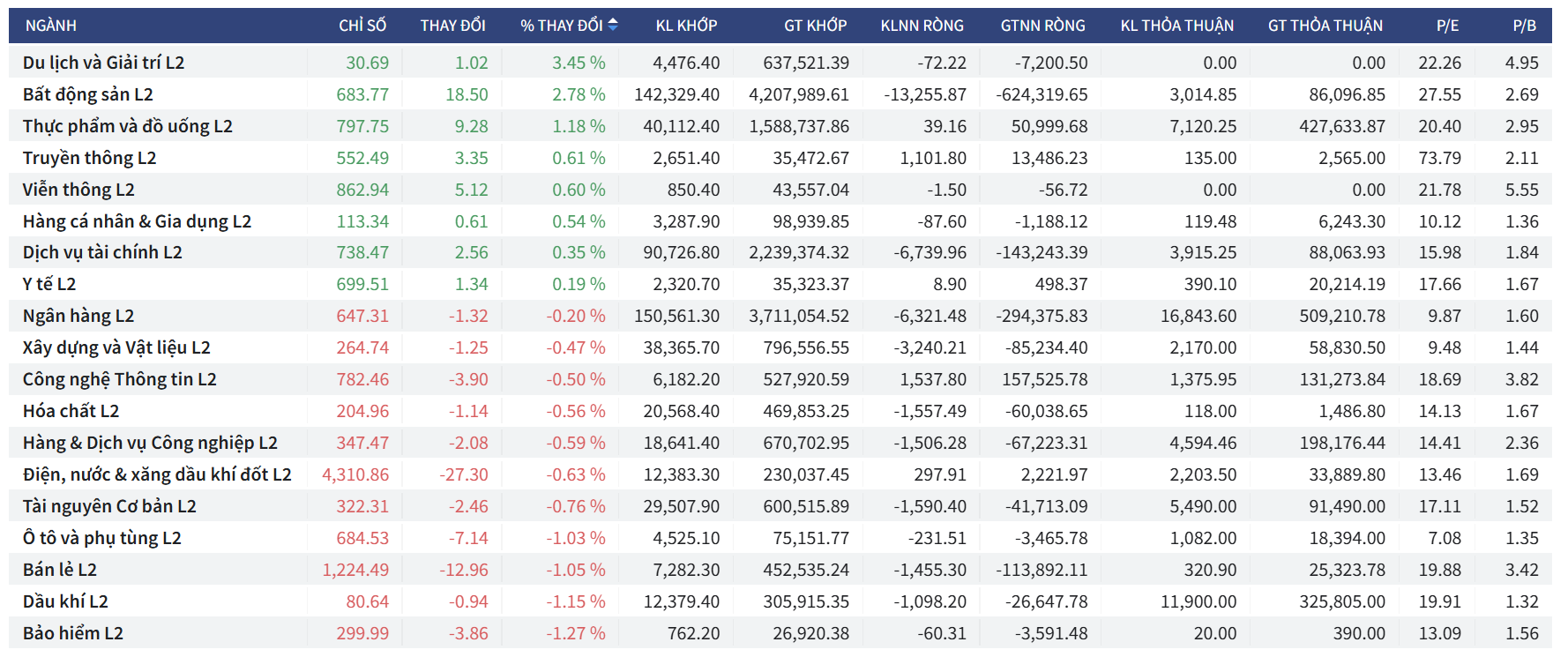
Task: Click the KL KHỚP column header
Action: point(686,26)
